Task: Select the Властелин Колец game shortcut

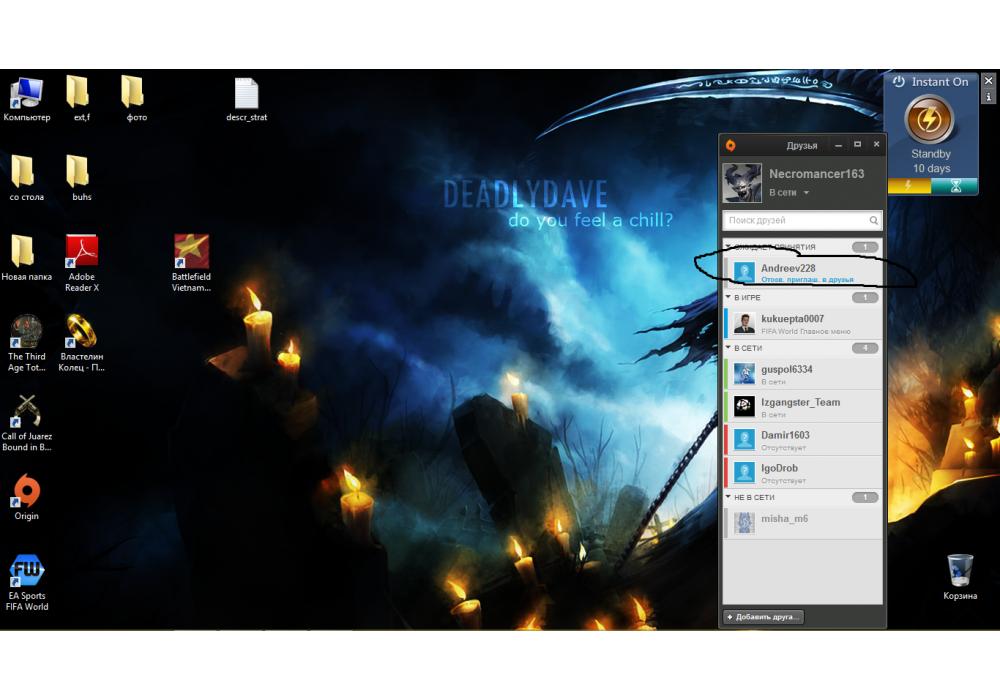Action: 81,343
